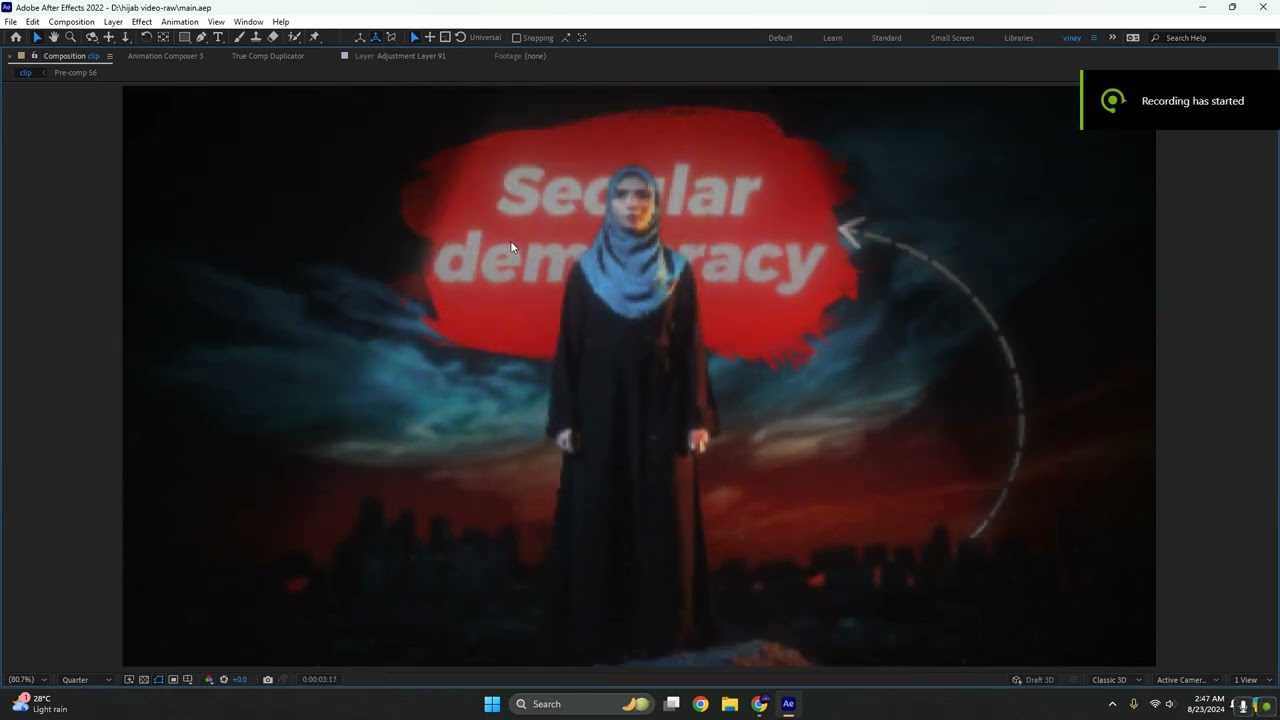The height and width of the screenshot is (720, 1280).
Task: Adjust the exposure +0.0 value
Action: 240,680
